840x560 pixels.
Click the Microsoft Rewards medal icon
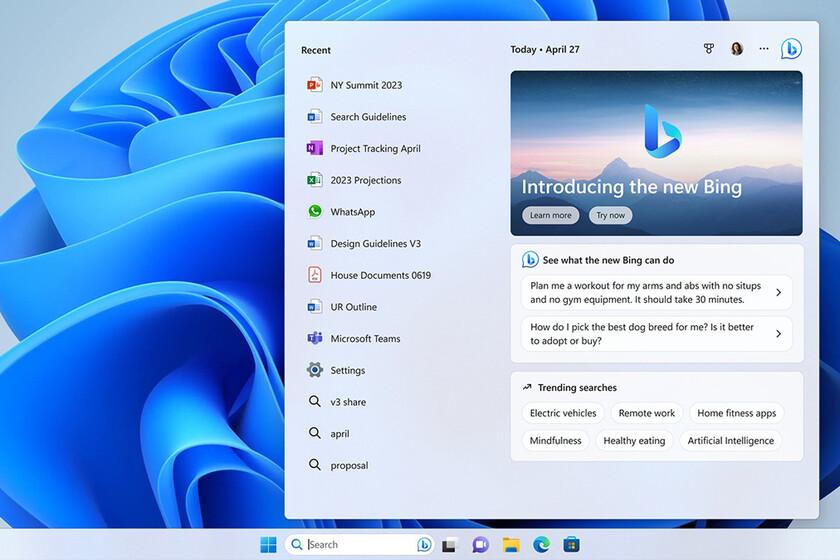click(x=709, y=49)
